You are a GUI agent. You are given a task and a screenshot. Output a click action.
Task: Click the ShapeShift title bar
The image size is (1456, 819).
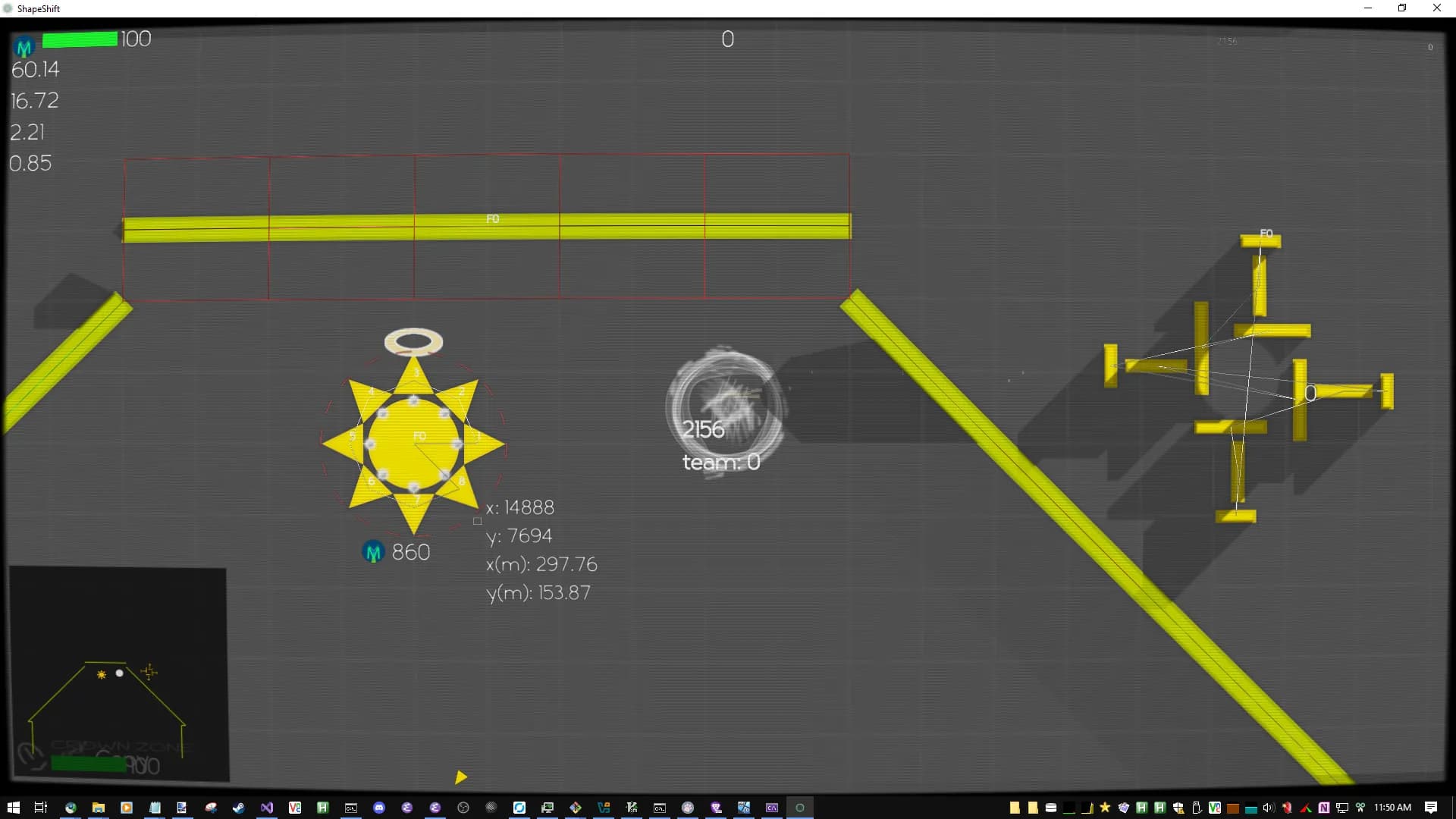point(728,8)
